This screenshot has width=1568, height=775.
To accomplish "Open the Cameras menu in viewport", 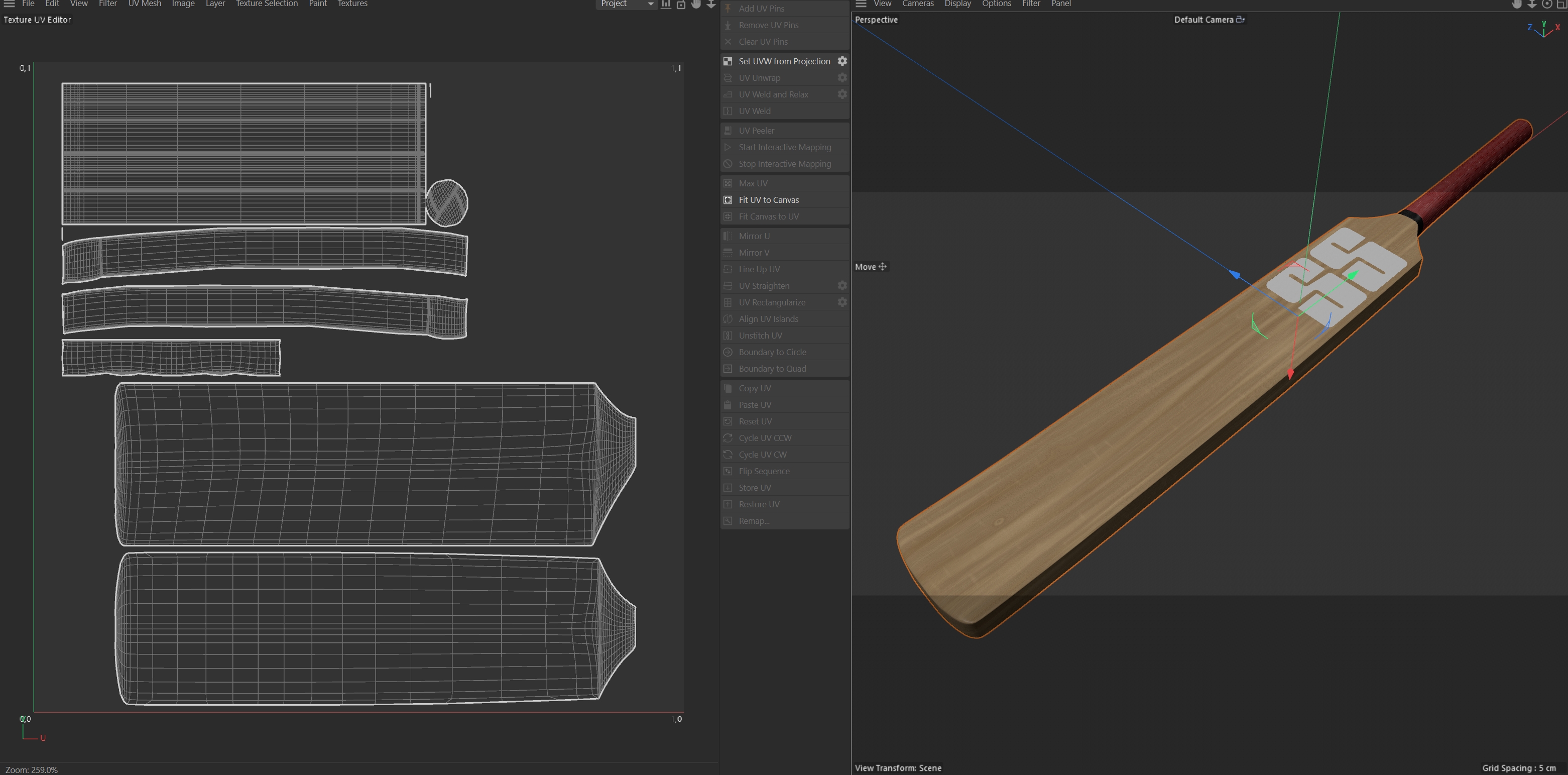I will click(917, 4).
